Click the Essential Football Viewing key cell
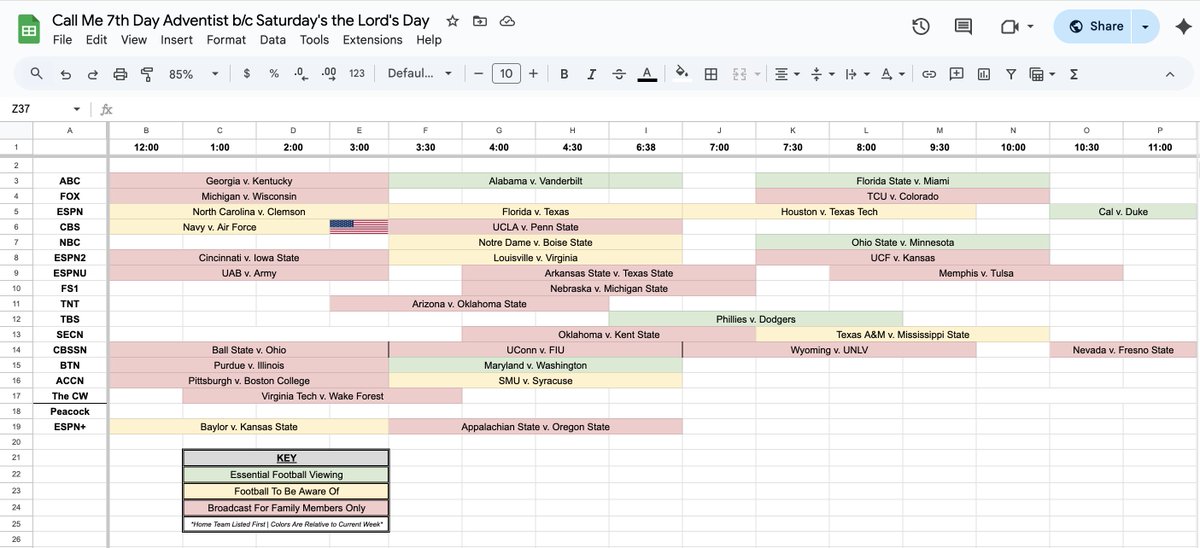 point(286,474)
